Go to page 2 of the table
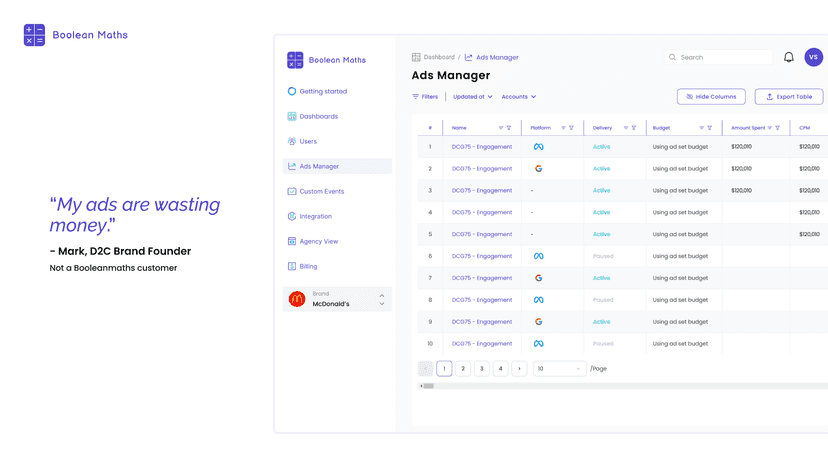This screenshot has height=466, width=828. point(463,369)
